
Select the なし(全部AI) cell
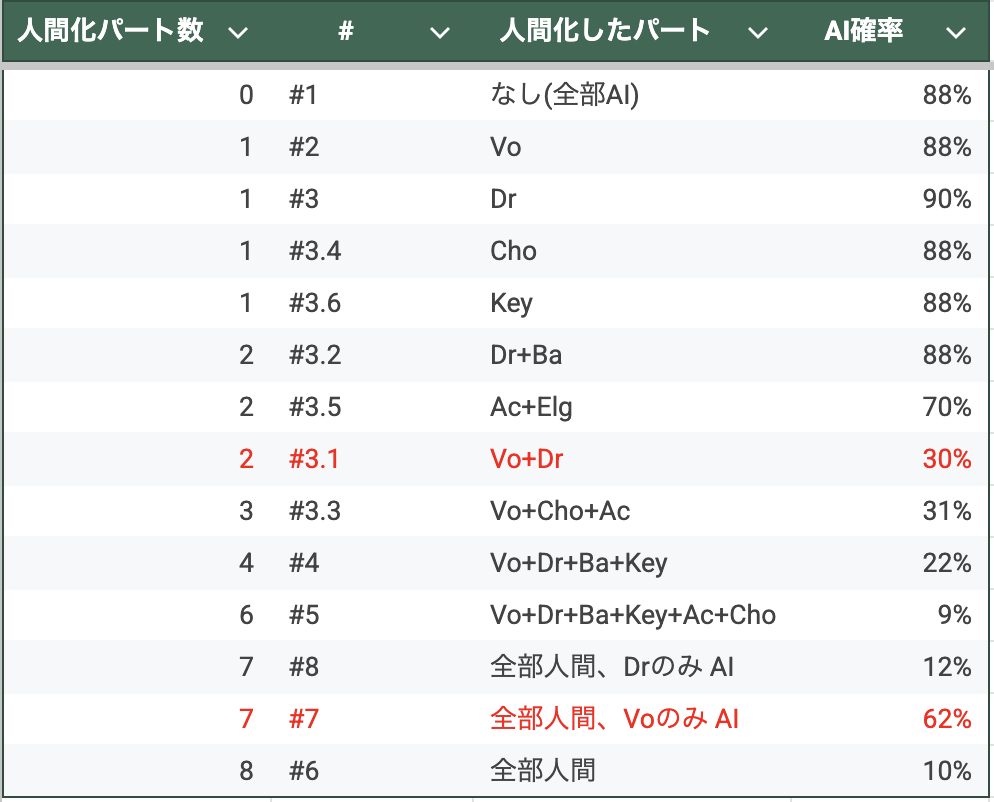(564, 95)
